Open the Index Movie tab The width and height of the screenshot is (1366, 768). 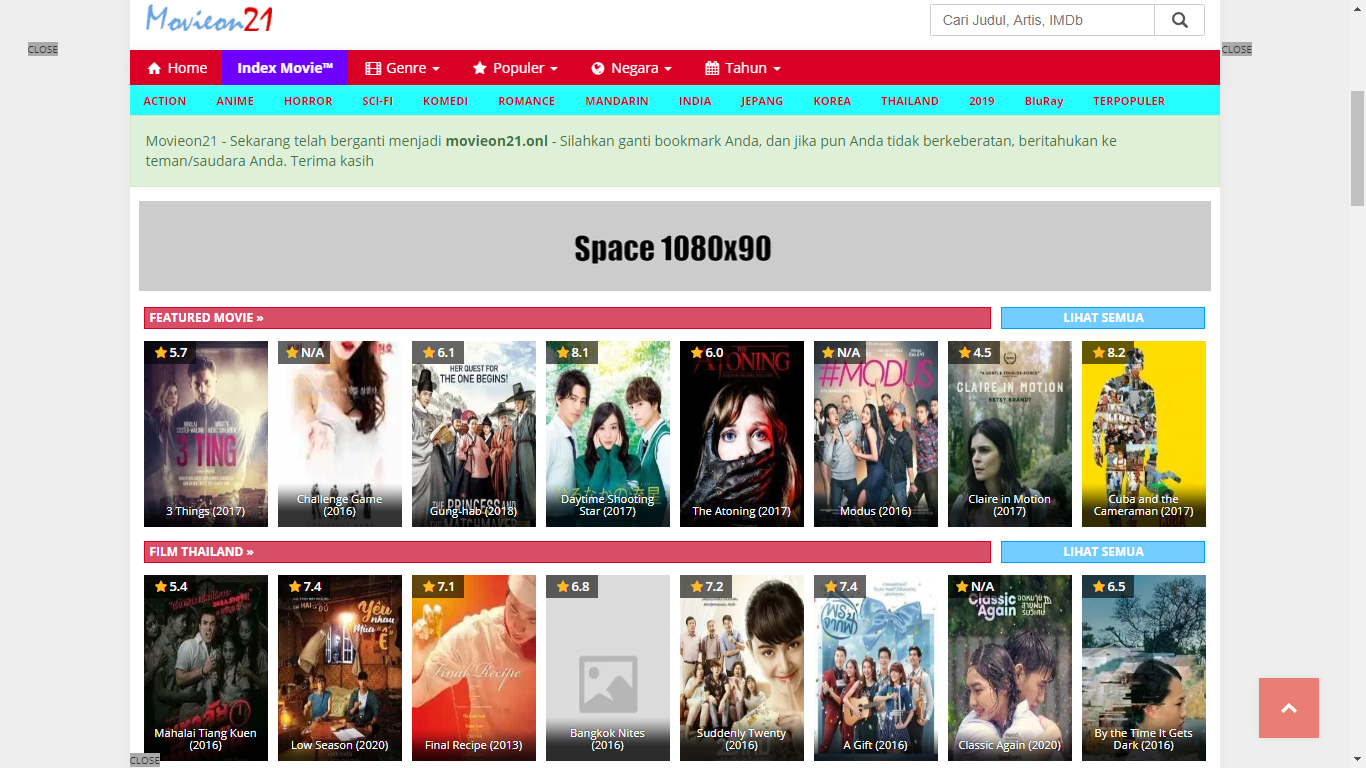pos(285,68)
